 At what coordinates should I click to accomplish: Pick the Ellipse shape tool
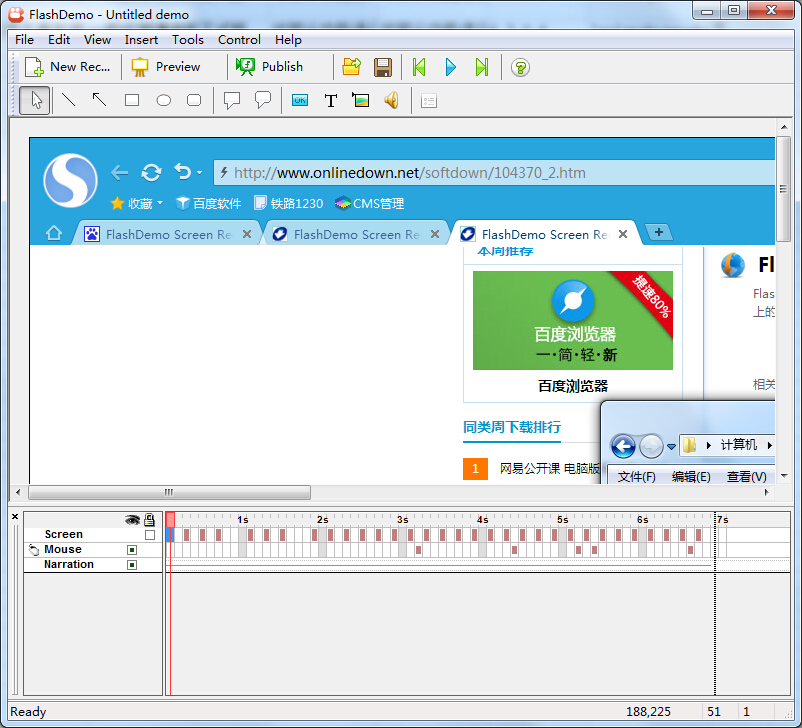click(163, 100)
